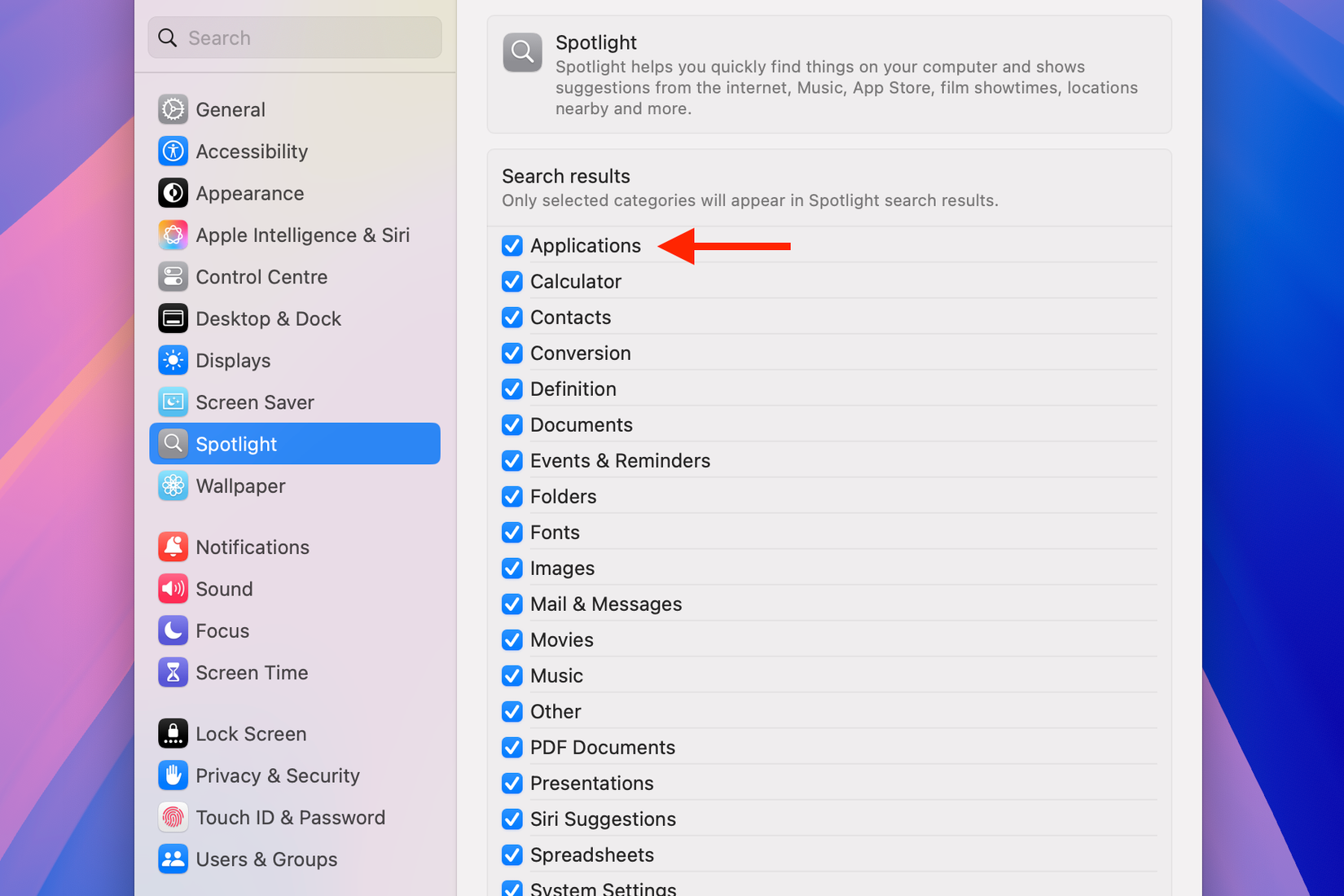Click the Search field
1344x896 pixels.
point(294,37)
